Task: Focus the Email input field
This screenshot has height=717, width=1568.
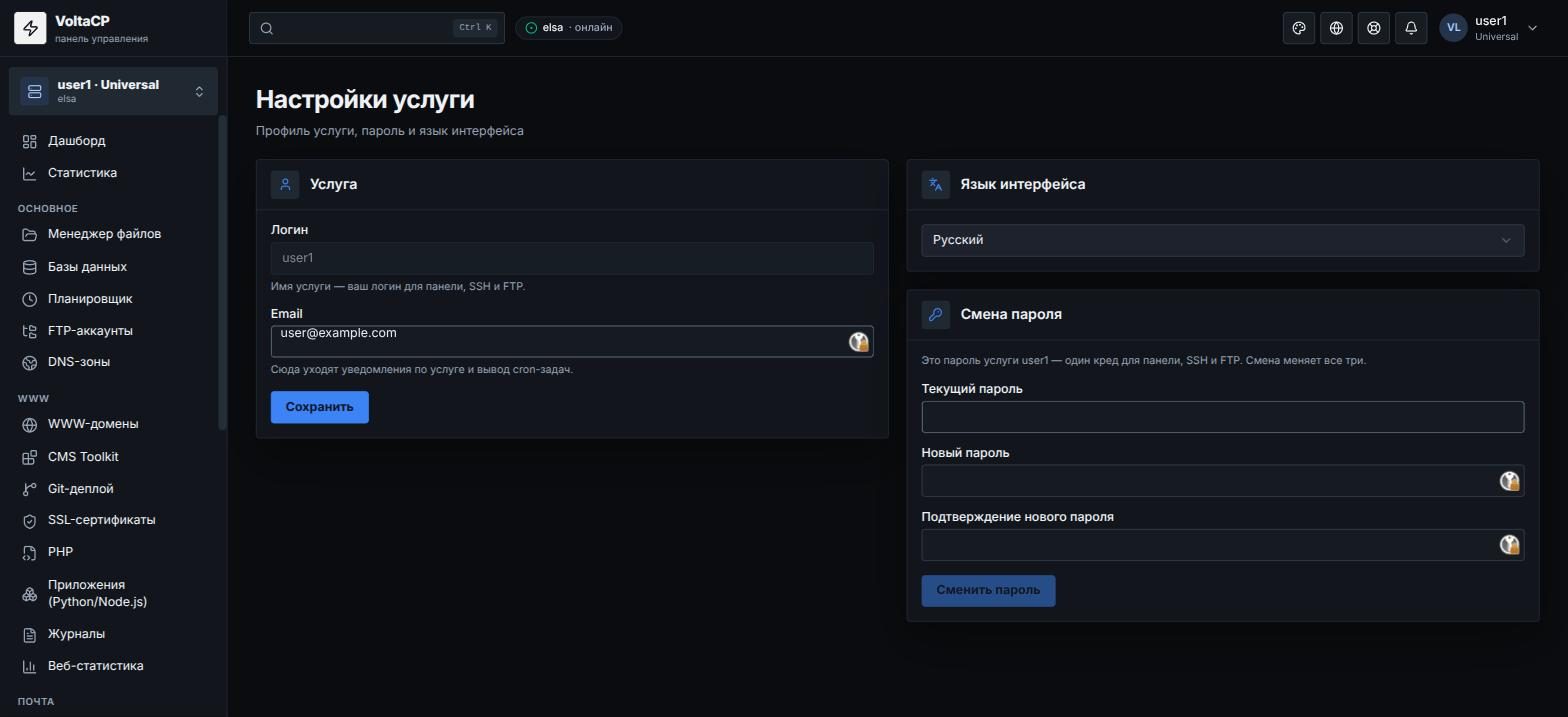Action: (x=572, y=341)
